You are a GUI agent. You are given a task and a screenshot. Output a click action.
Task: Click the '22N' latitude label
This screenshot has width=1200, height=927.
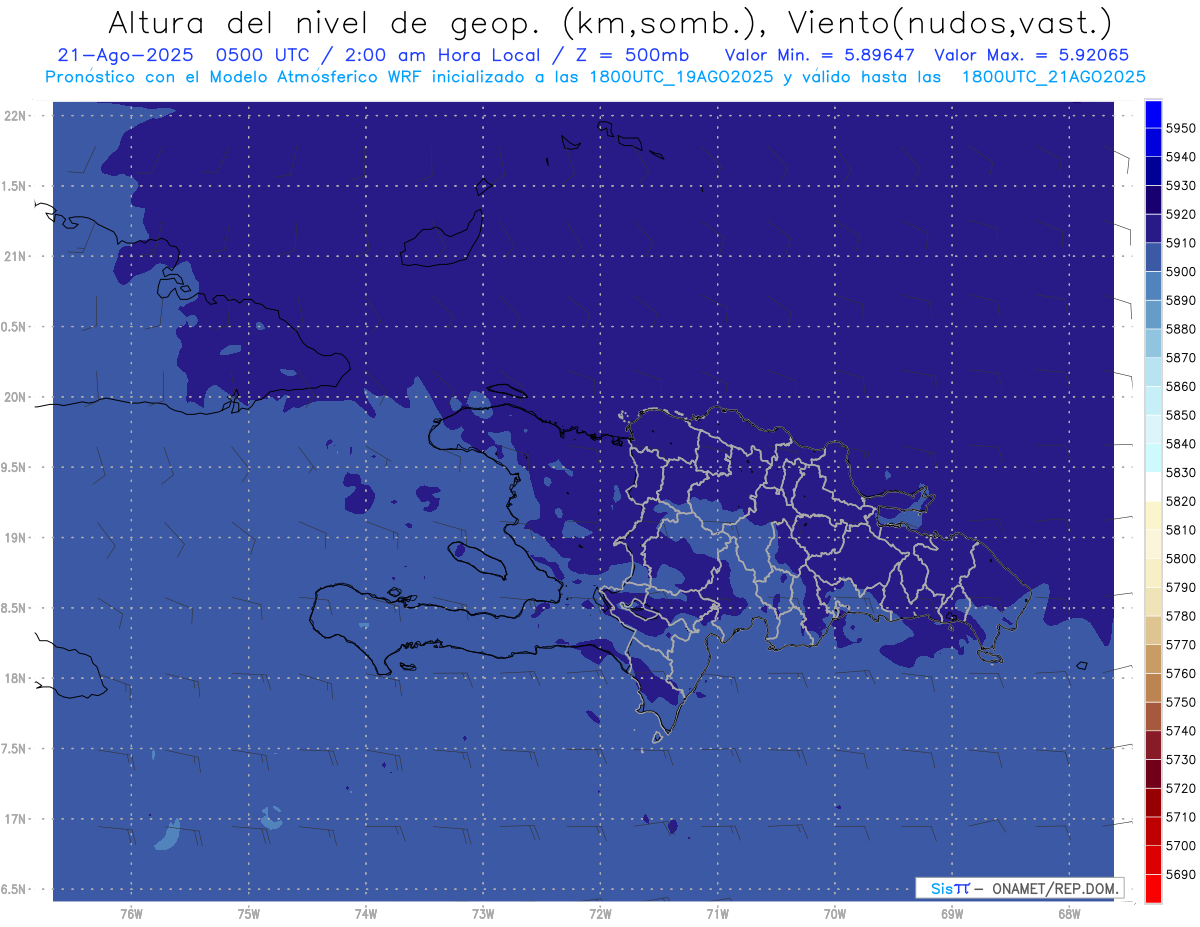14,116
